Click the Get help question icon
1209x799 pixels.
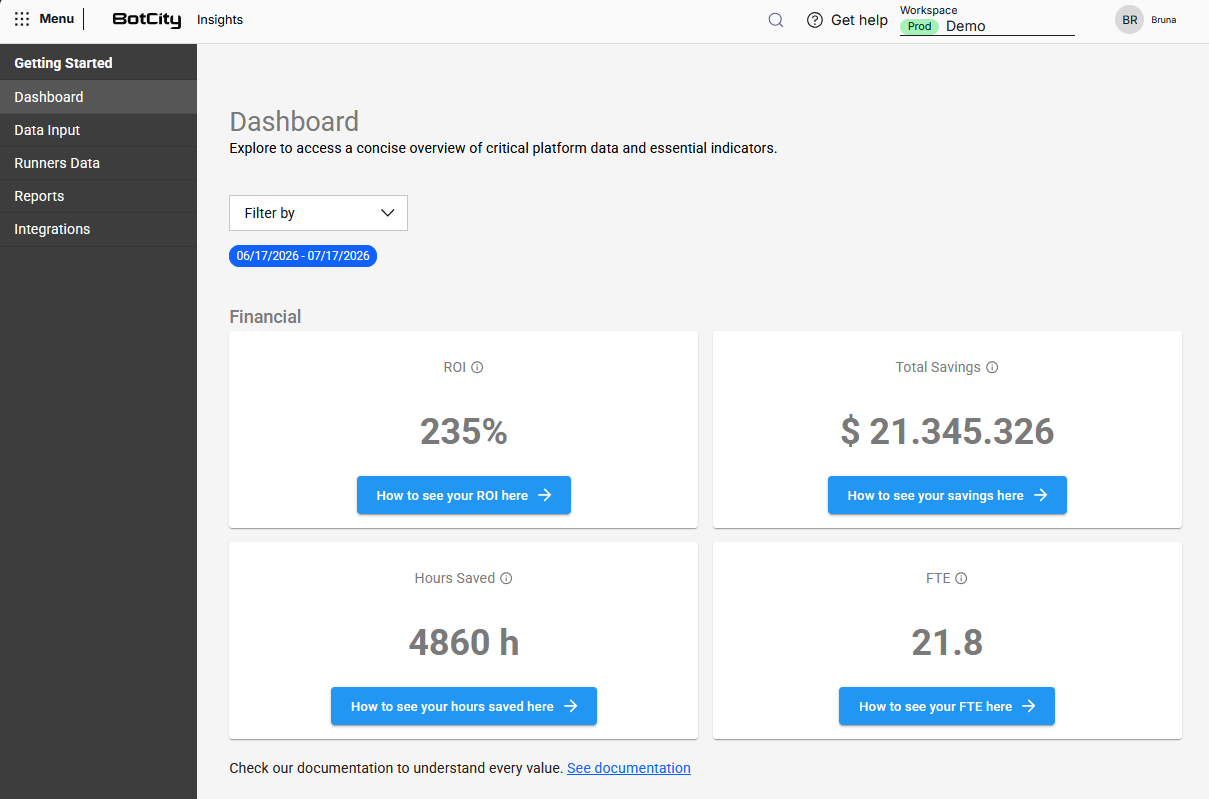click(x=815, y=20)
